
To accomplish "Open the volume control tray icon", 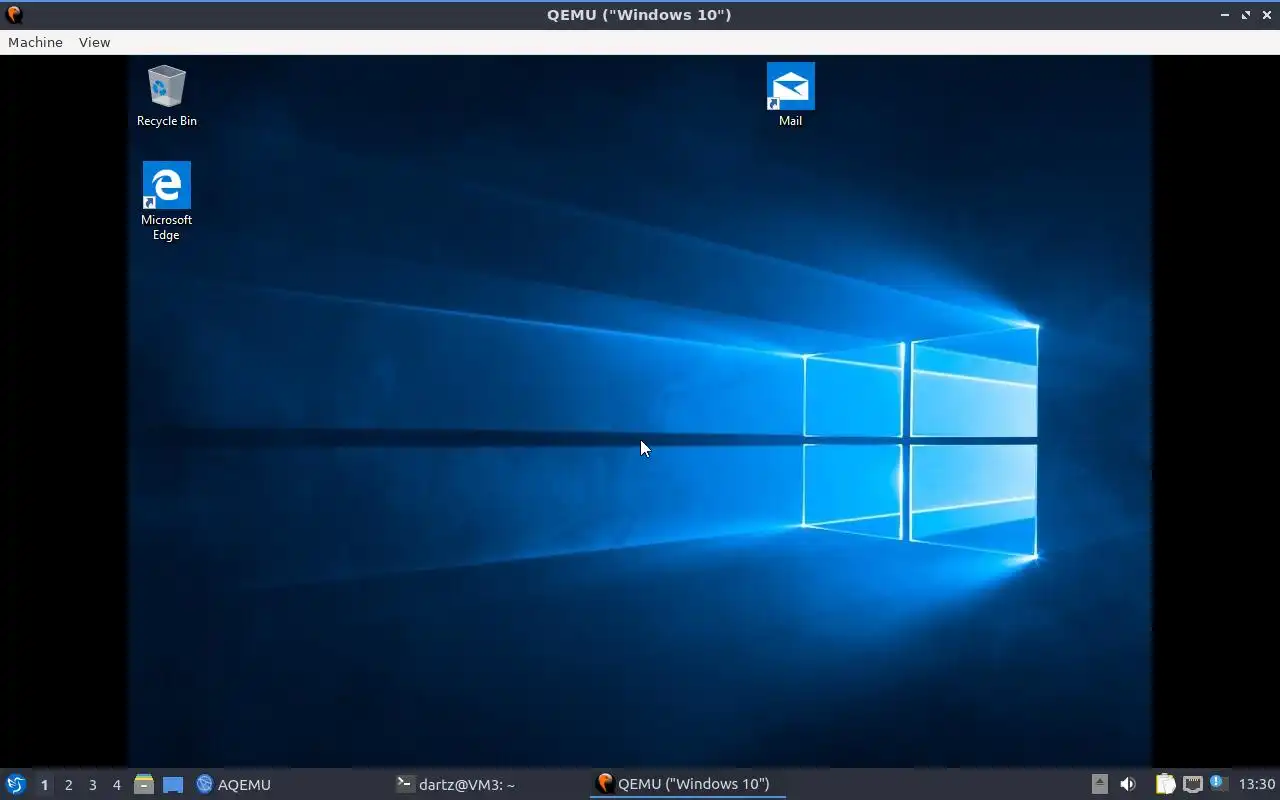I will [1128, 784].
